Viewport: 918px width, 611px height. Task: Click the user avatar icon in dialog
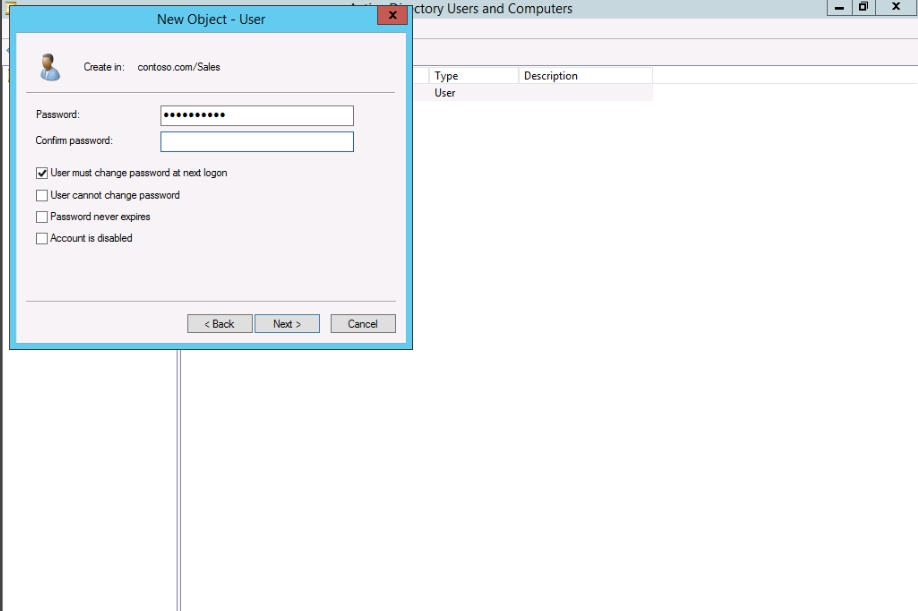tap(48, 67)
